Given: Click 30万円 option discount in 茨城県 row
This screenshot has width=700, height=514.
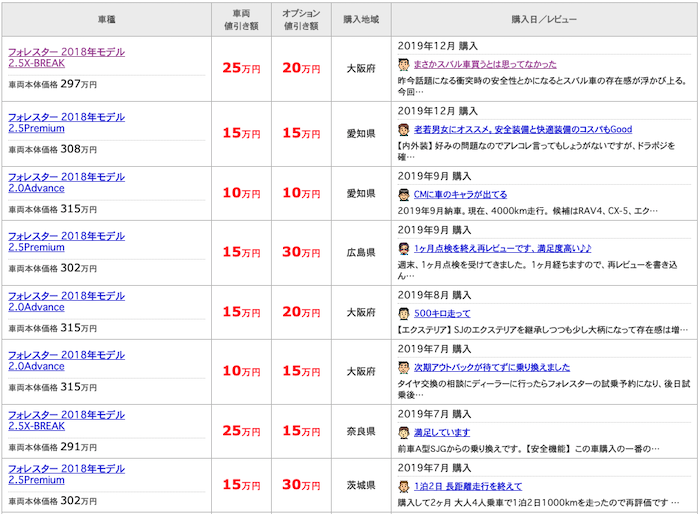Looking at the screenshot, I should (x=301, y=485).
